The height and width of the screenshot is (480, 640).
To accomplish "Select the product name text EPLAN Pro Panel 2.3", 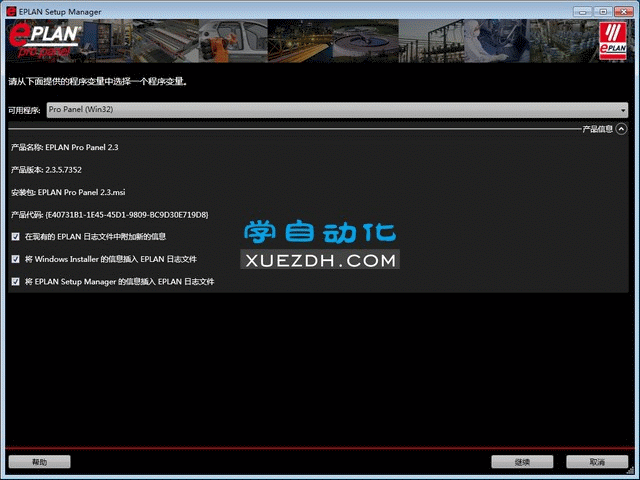I will pos(82,147).
